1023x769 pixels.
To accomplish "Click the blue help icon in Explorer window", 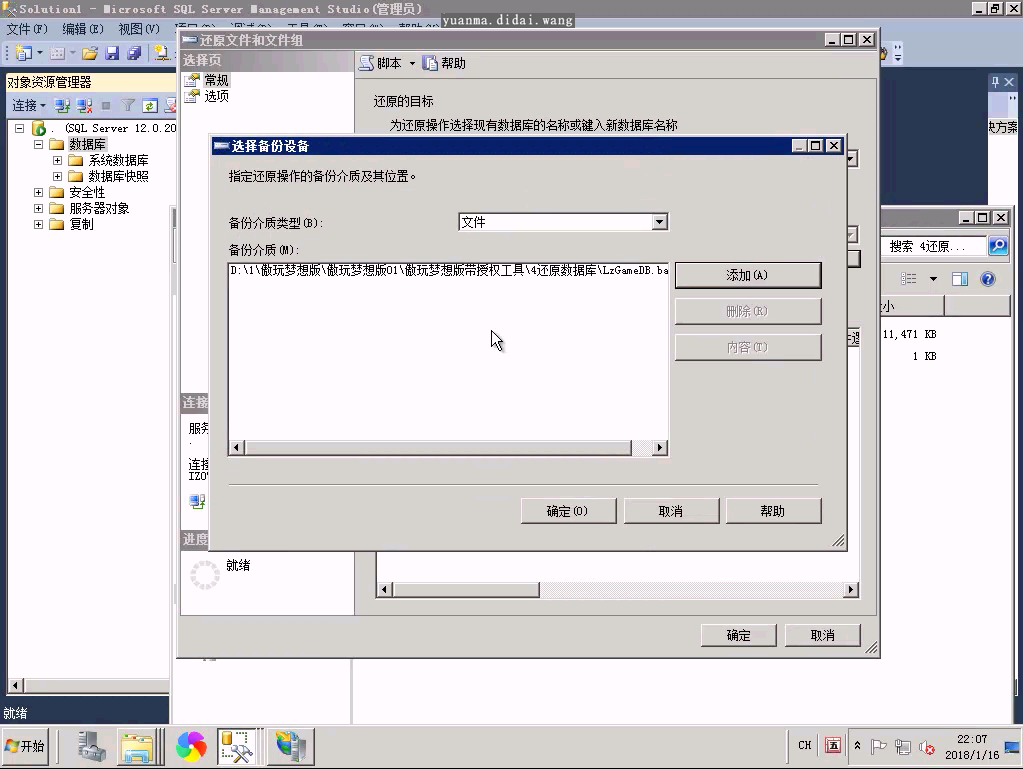I will (x=988, y=279).
